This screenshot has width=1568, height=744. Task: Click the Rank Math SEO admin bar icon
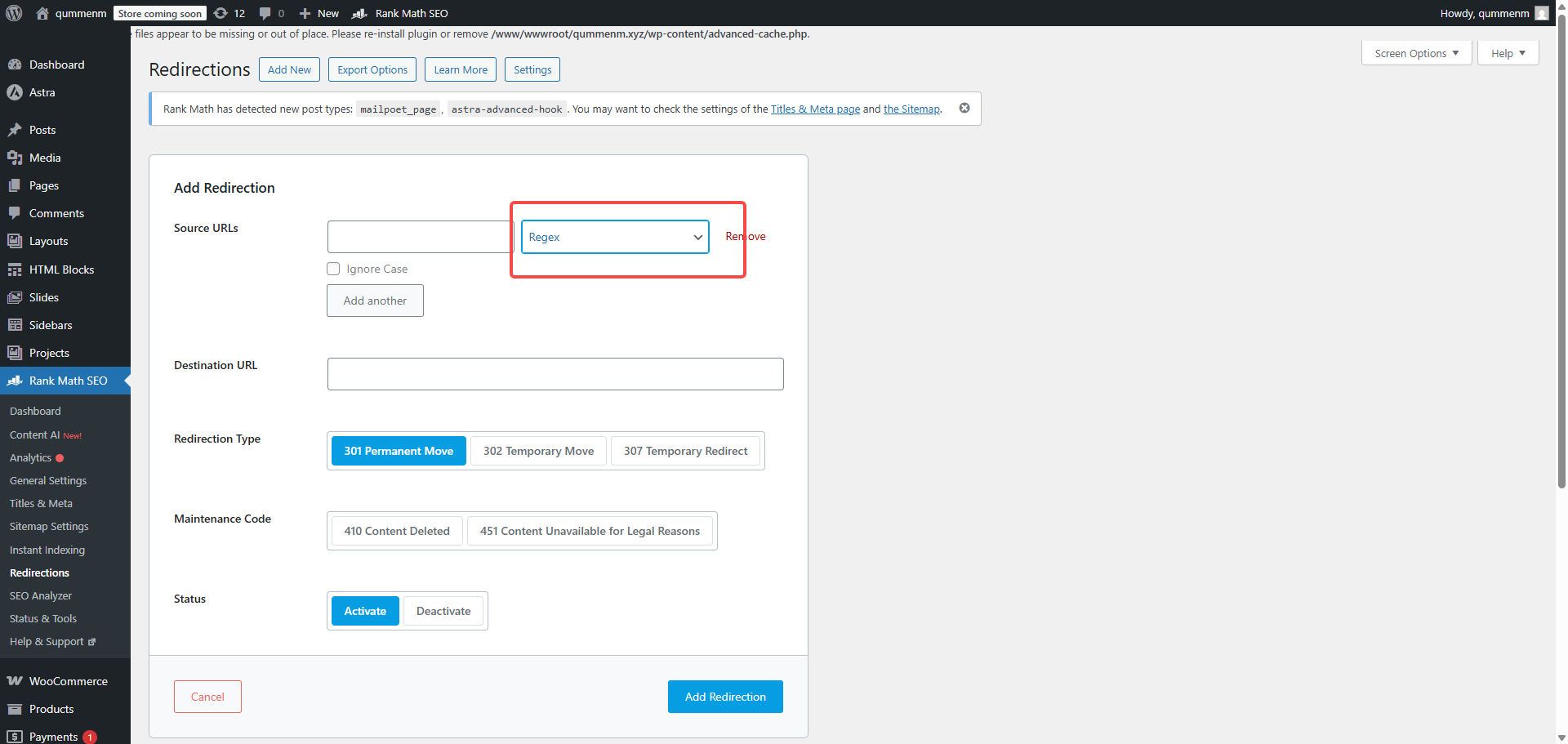tap(359, 13)
